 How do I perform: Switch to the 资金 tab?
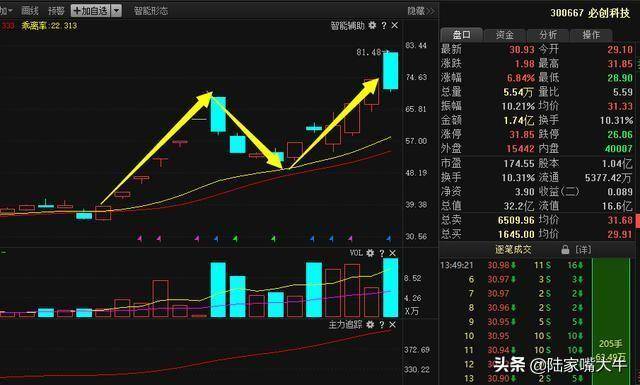point(505,35)
